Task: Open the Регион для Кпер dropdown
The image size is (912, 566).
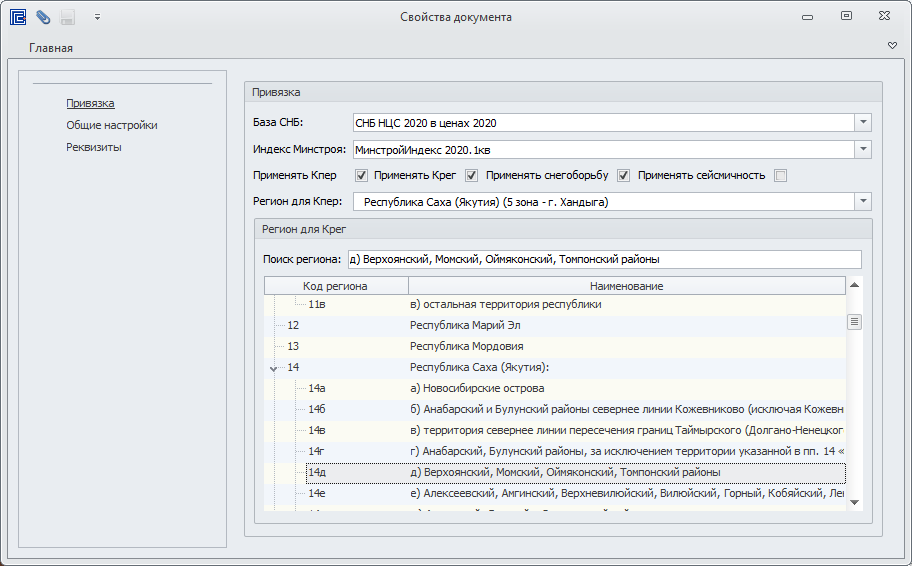Action: coord(863,201)
